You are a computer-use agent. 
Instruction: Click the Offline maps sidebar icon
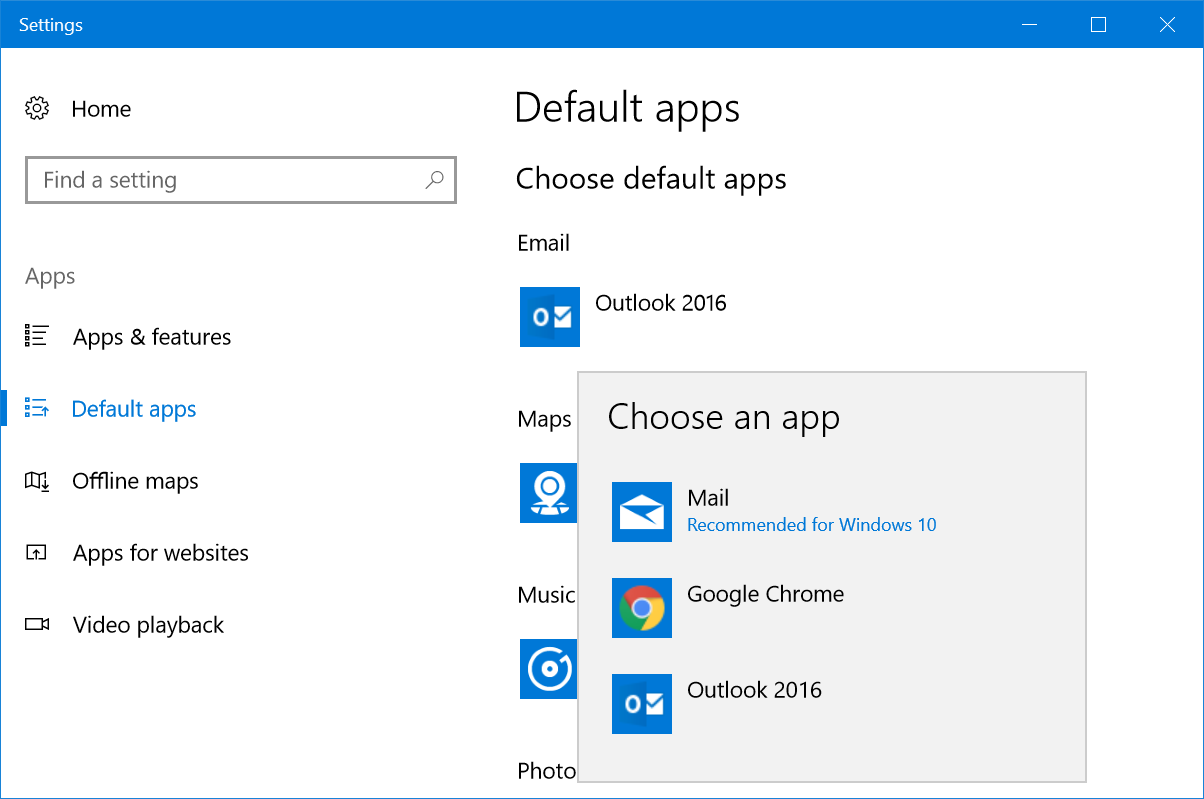tap(37, 481)
